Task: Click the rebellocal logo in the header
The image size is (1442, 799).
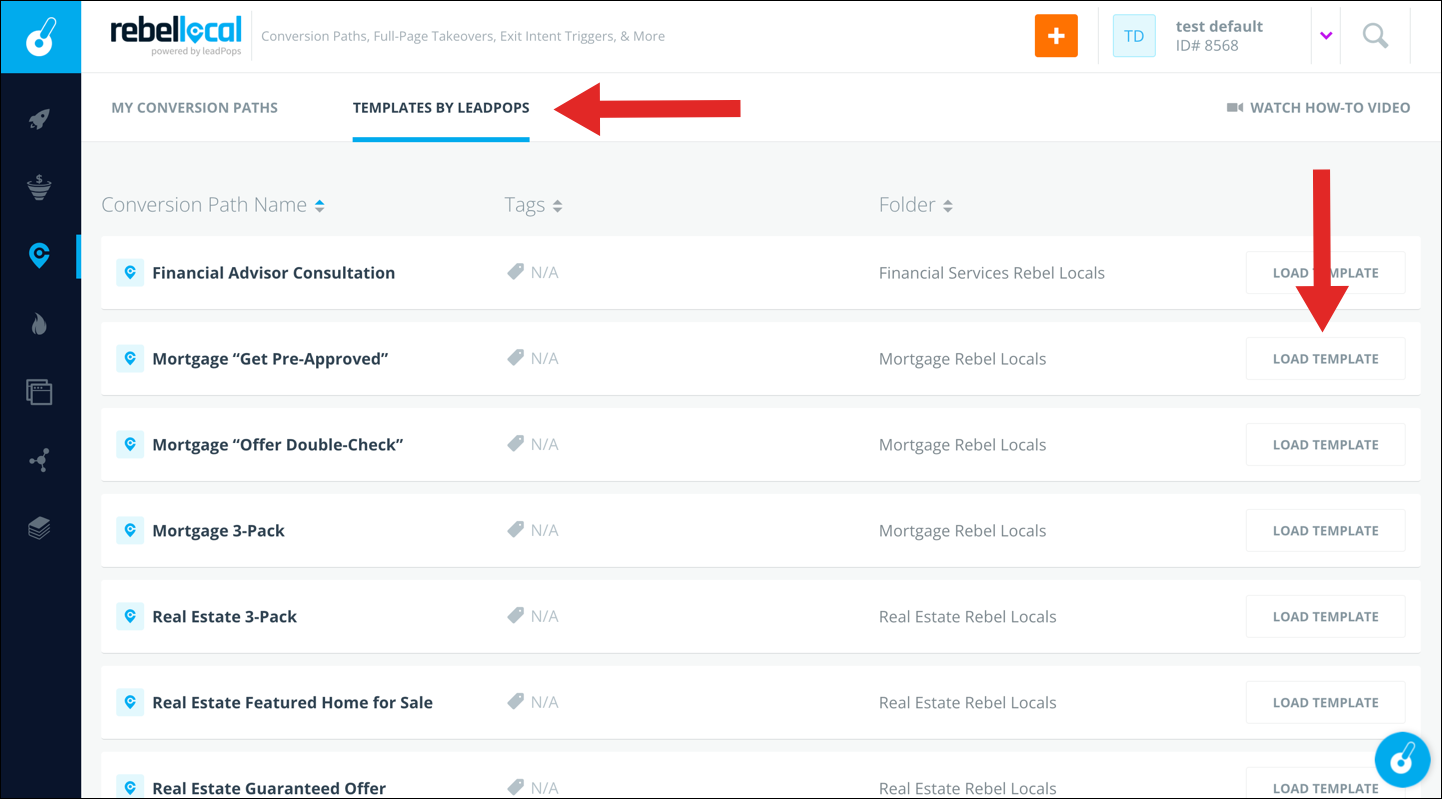Action: click(176, 35)
